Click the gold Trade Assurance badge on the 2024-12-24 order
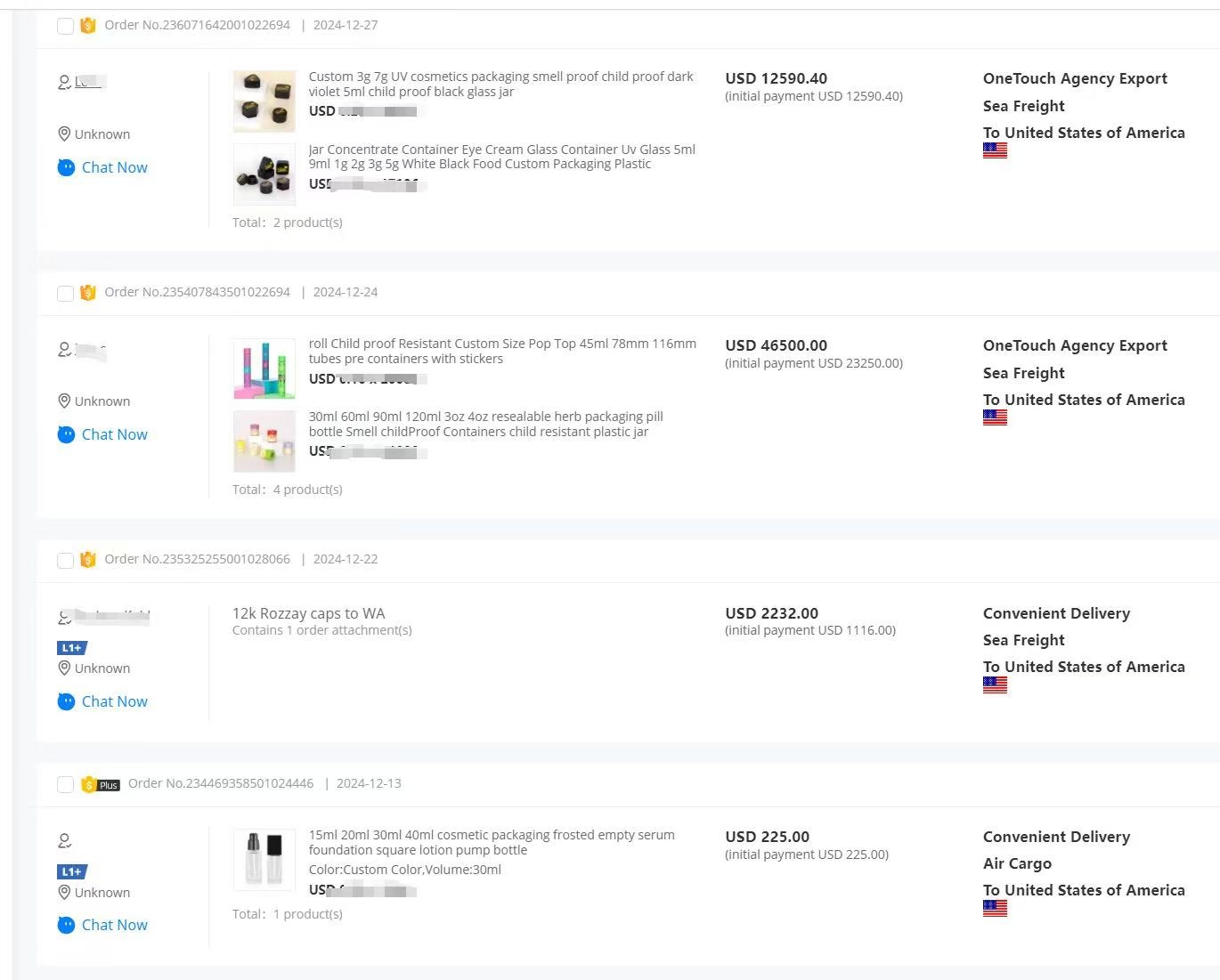This screenshot has width=1220, height=980. 87,292
